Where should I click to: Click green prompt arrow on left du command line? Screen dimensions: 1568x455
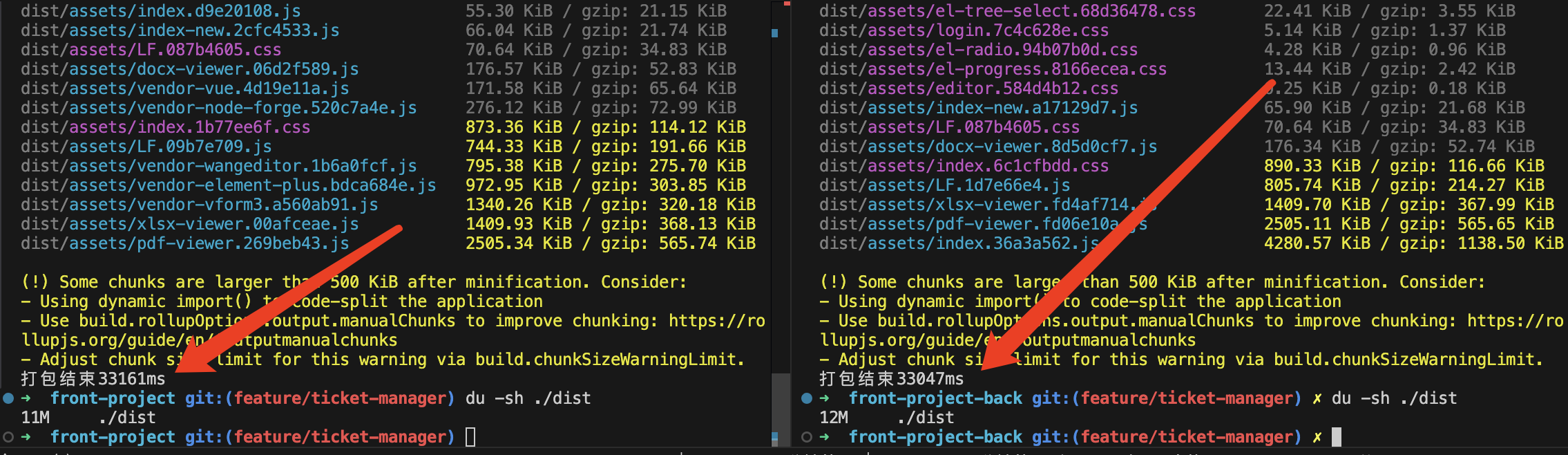[x=26, y=398]
